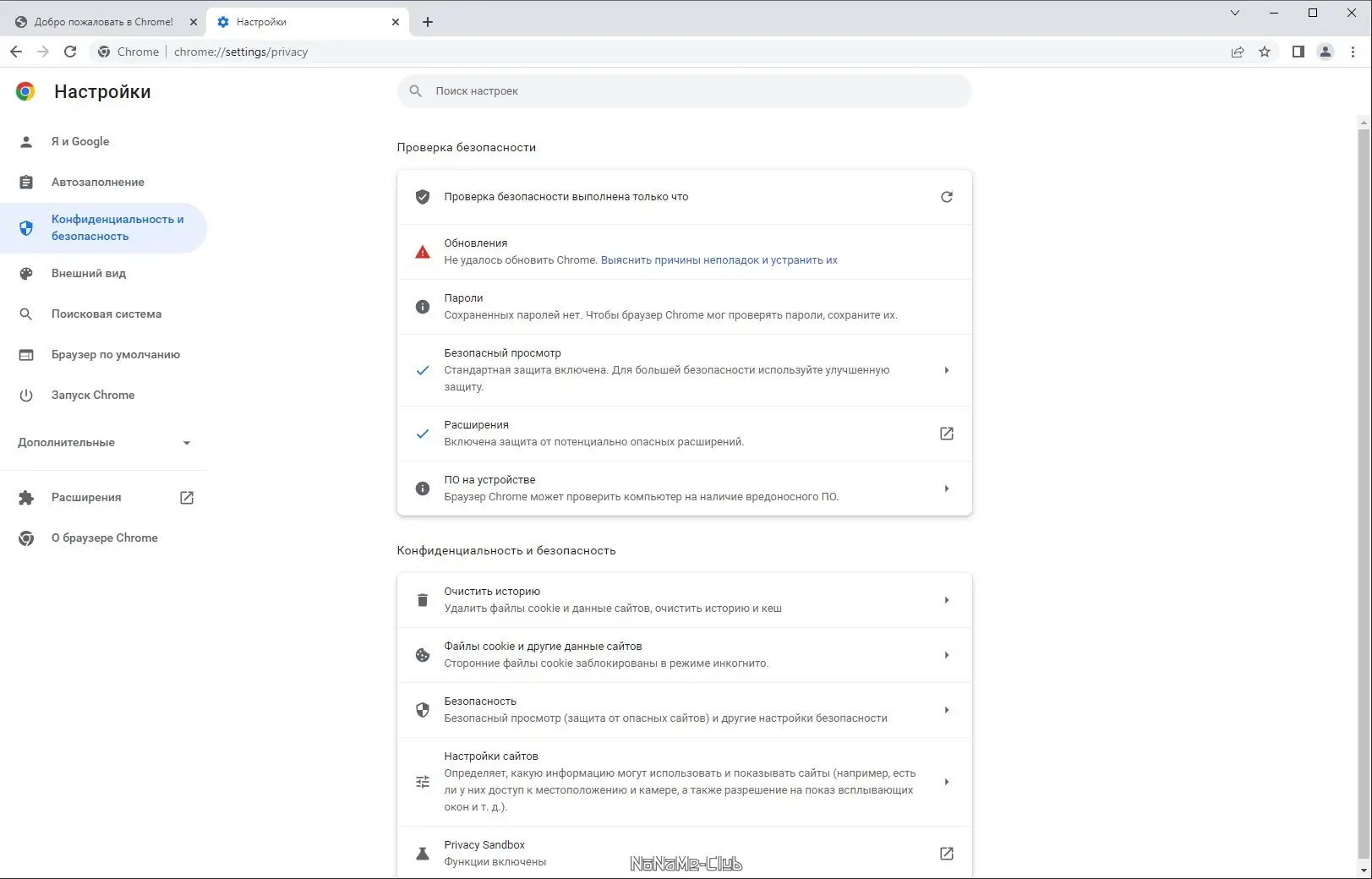Screen dimensions: 1372x879
Task: Open the share page icon
Action: [1238, 52]
